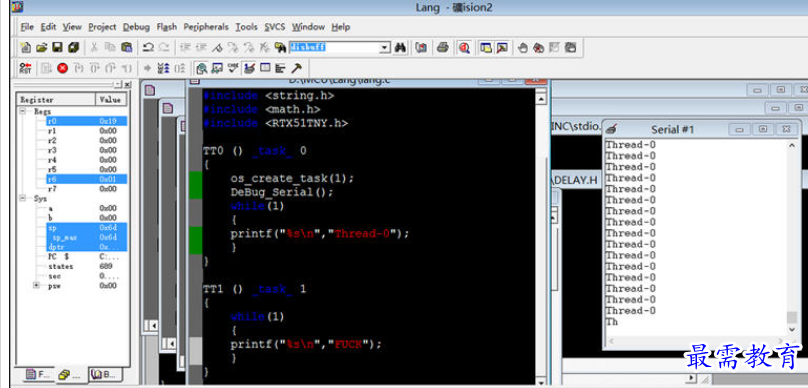Expand the psw register node

click(36, 285)
